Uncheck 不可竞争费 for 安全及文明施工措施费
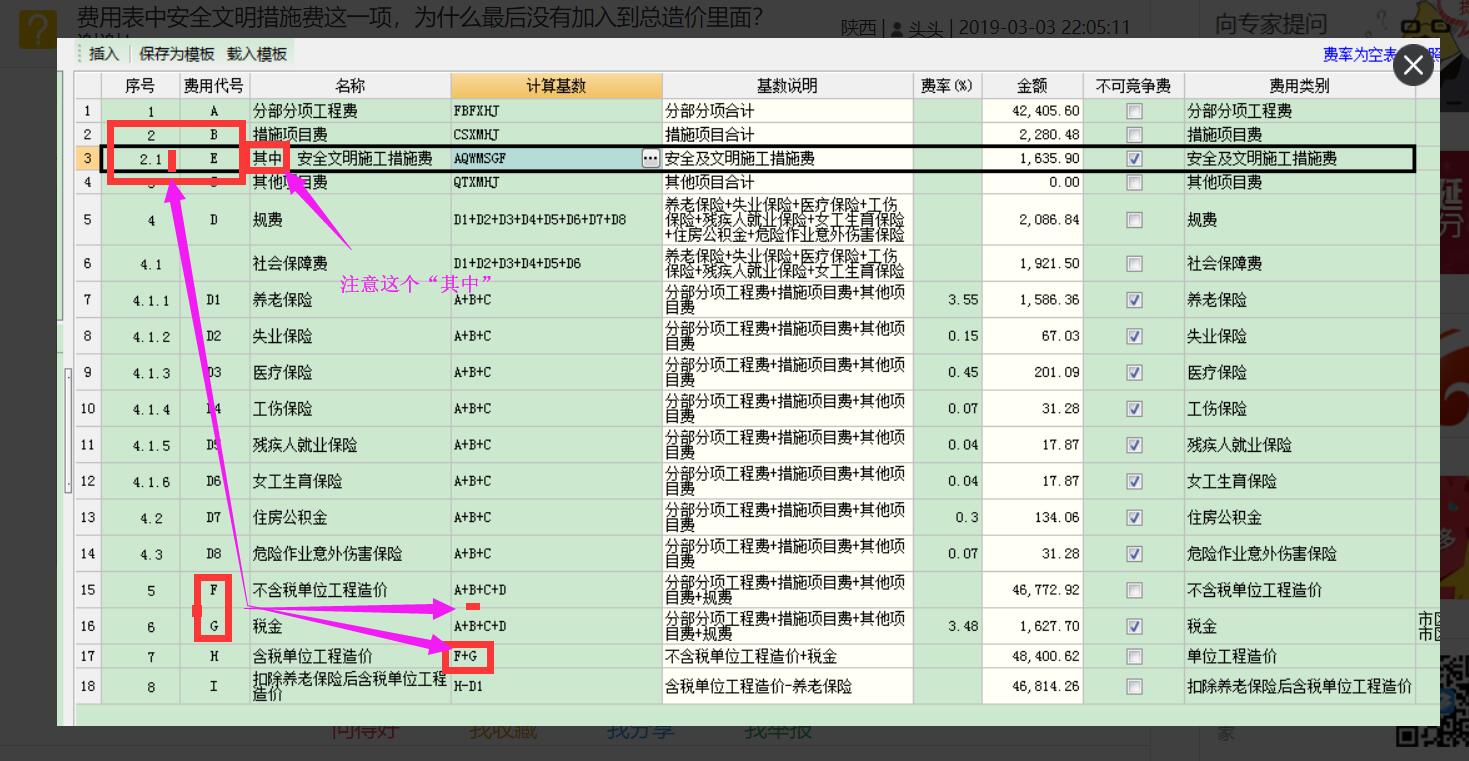1469x761 pixels. 1134,158
